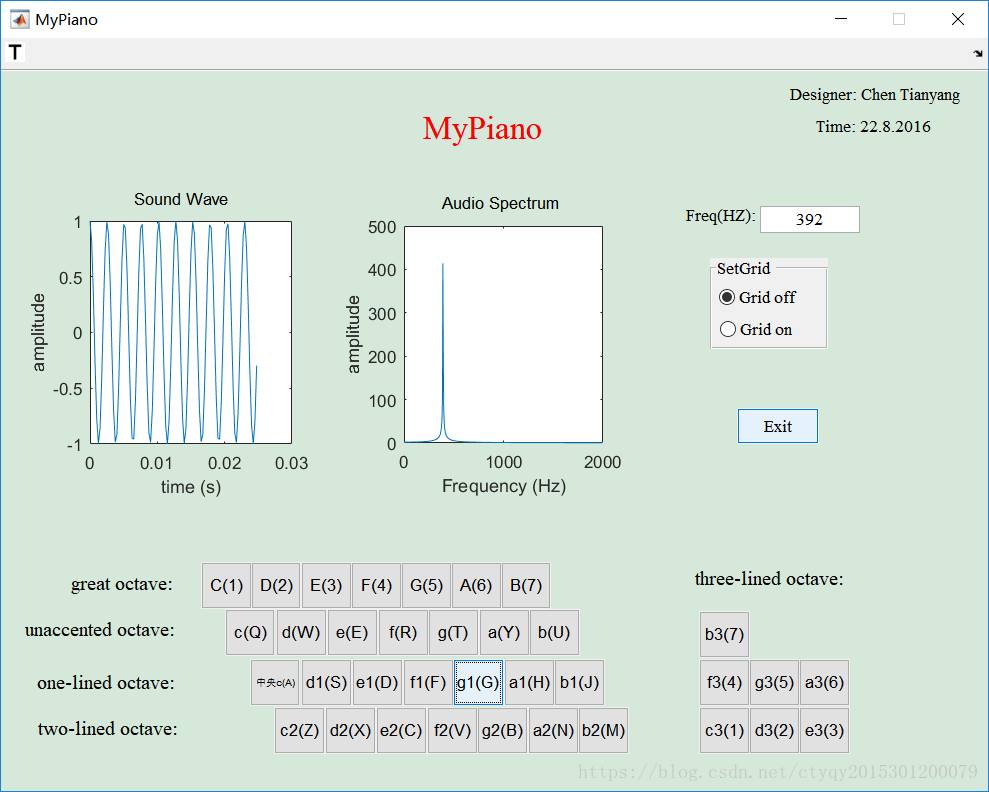
Task: Play three-lined note d3(2)
Action: pos(775,730)
